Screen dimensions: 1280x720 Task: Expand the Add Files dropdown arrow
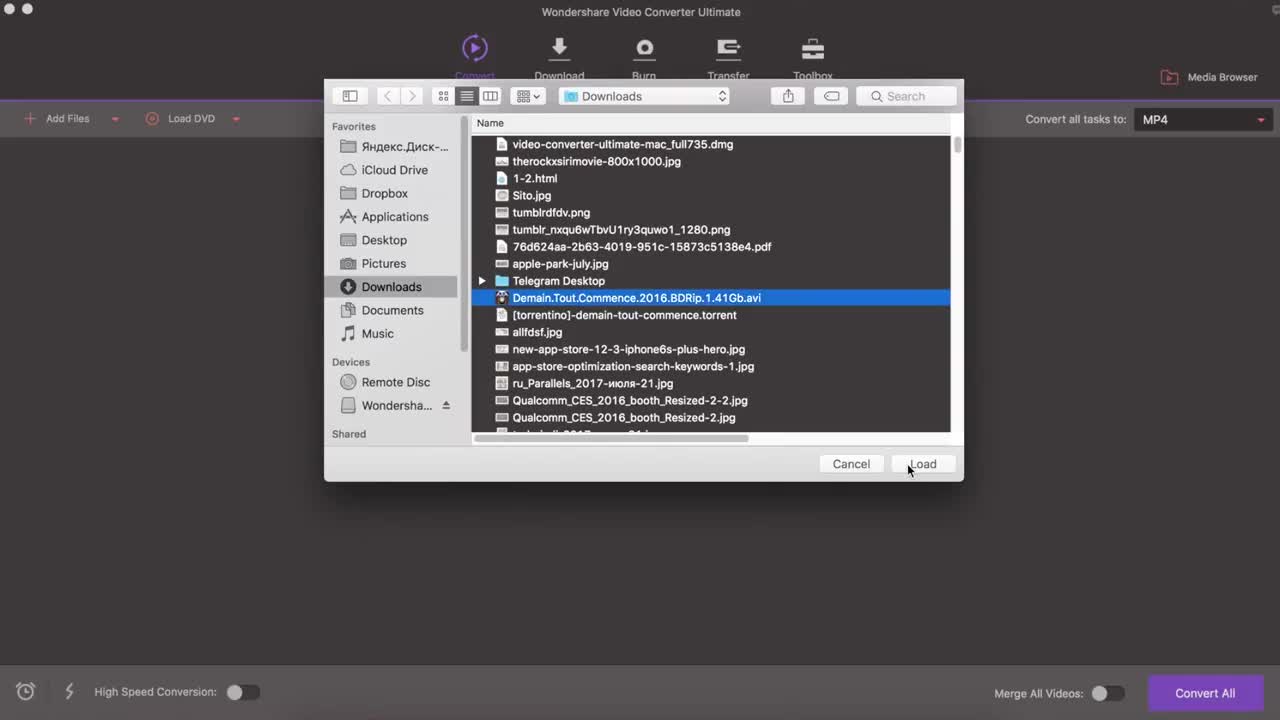pyautogui.click(x=115, y=119)
